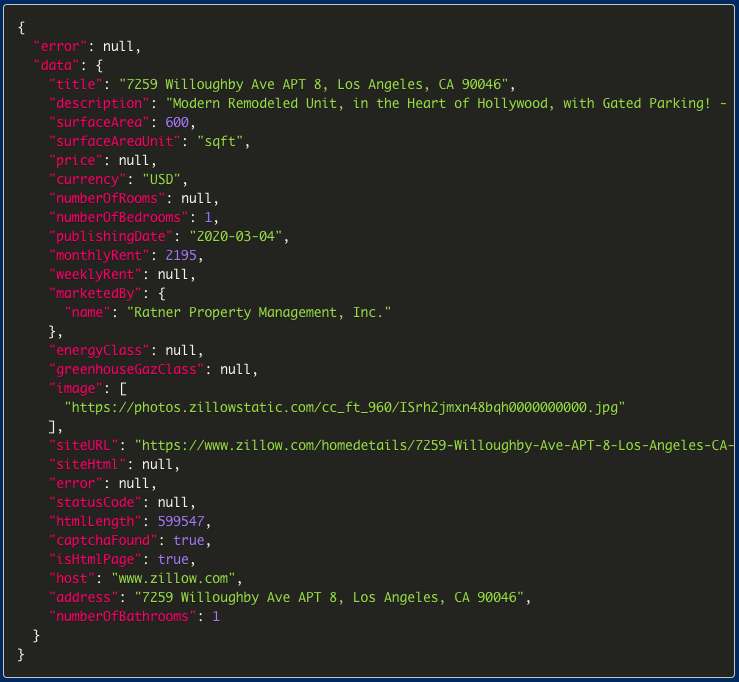Click the "numberOfBathrooms" key
The height and width of the screenshot is (682, 739).
click(x=123, y=616)
